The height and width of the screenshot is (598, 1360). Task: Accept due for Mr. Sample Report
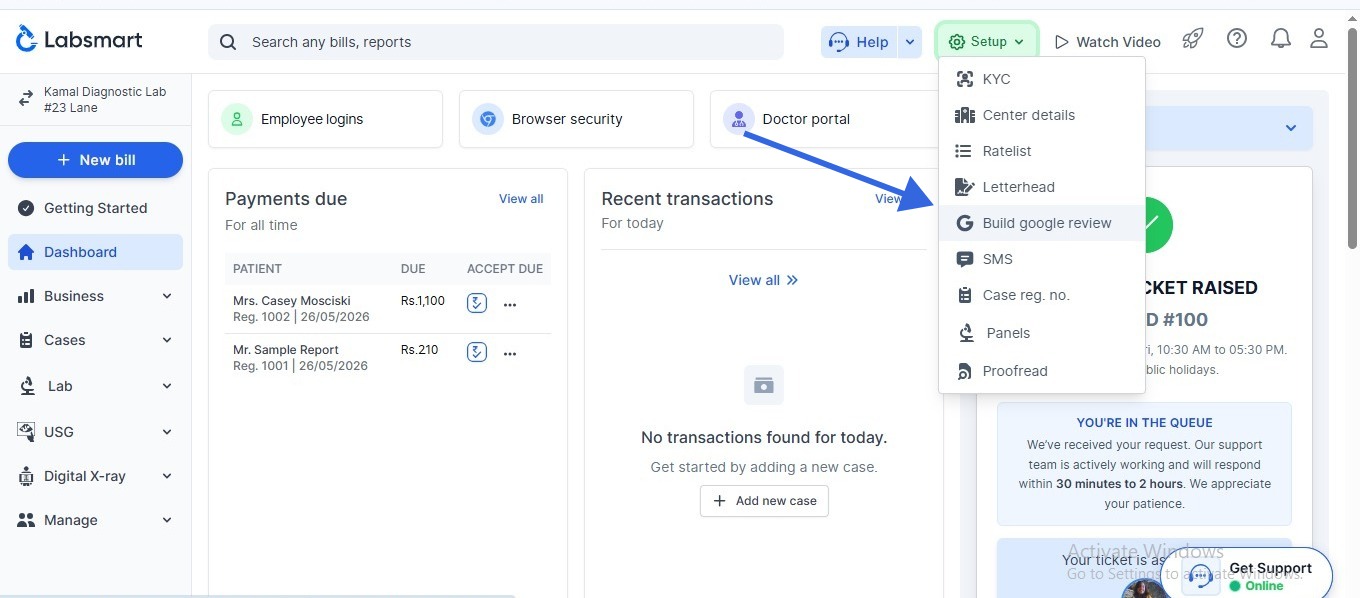[477, 351]
